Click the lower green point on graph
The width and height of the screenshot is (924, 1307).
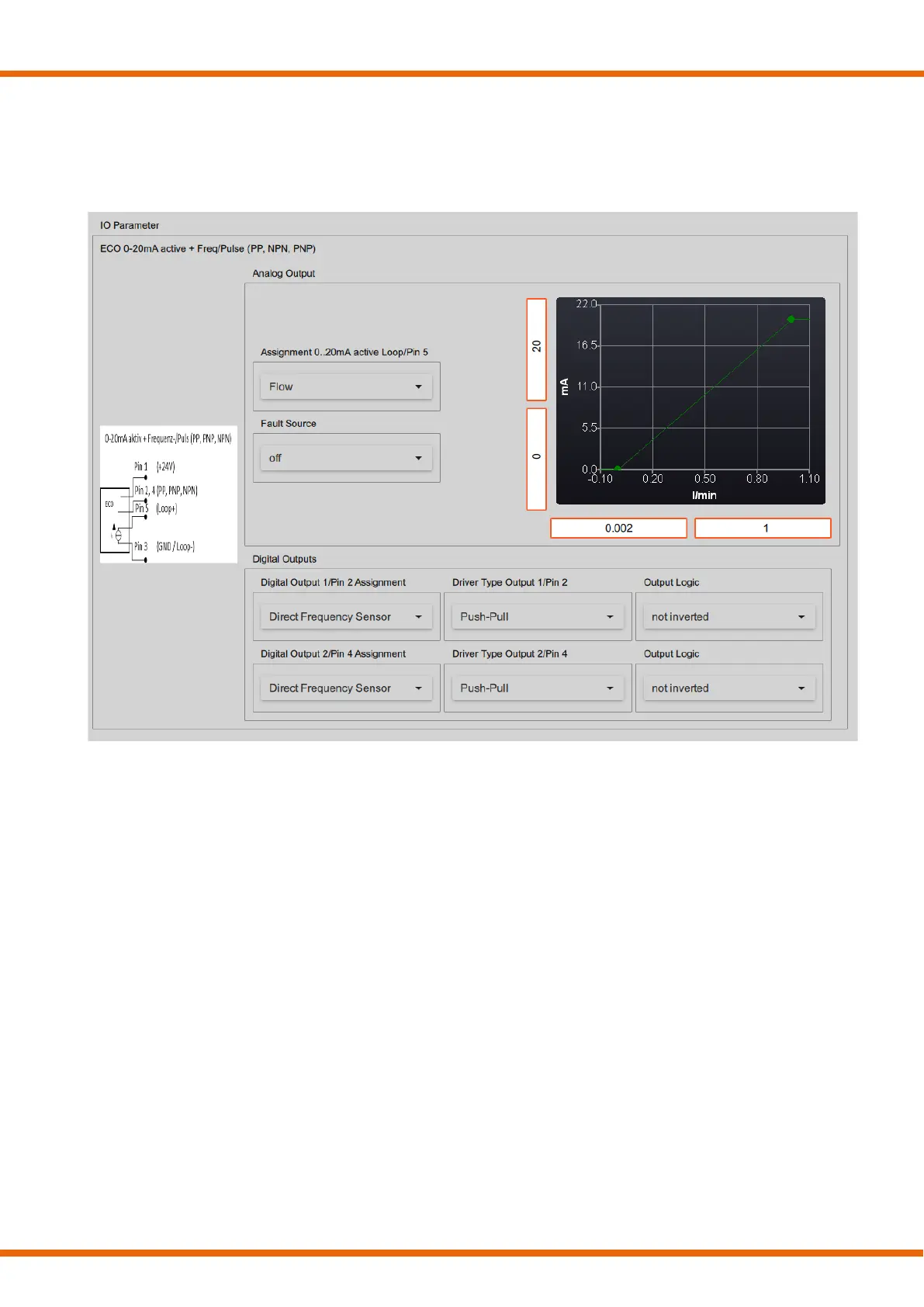point(618,468)
